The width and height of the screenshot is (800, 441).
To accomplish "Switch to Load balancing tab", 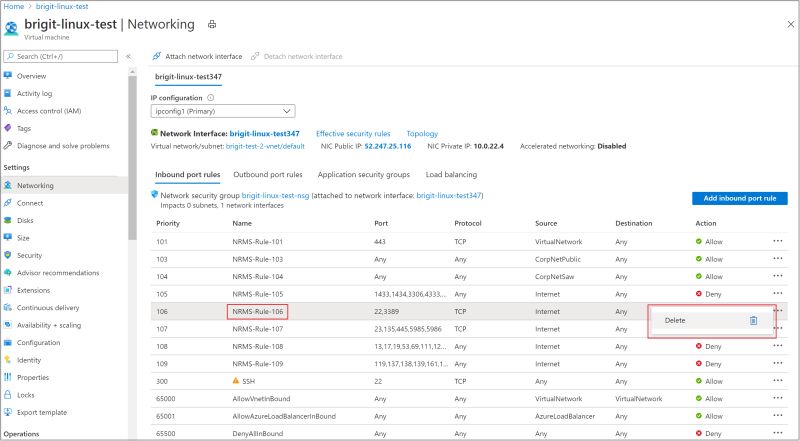I will (x=451, y=174).
